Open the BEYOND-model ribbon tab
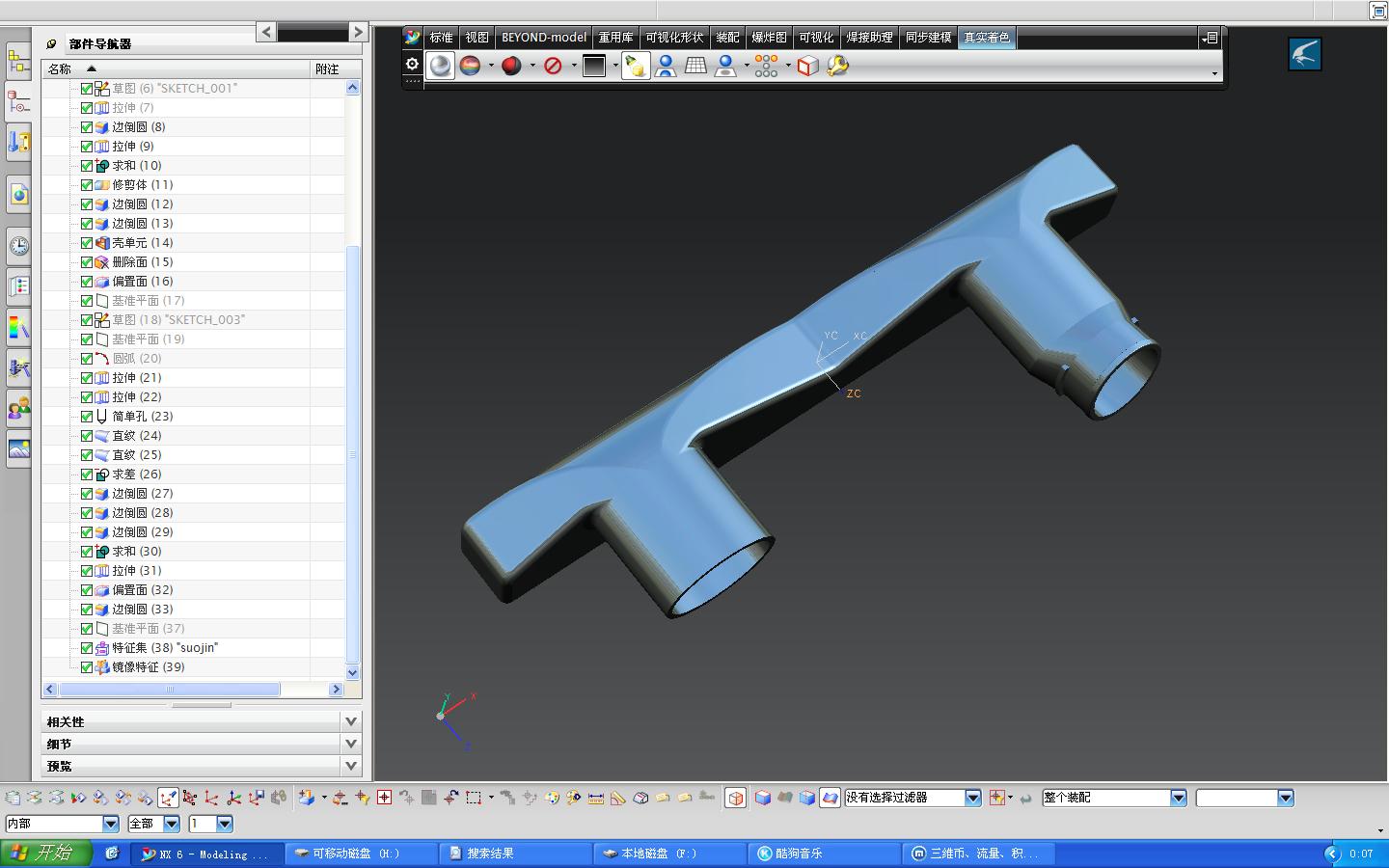1389x868 pixels. [544, 38]
